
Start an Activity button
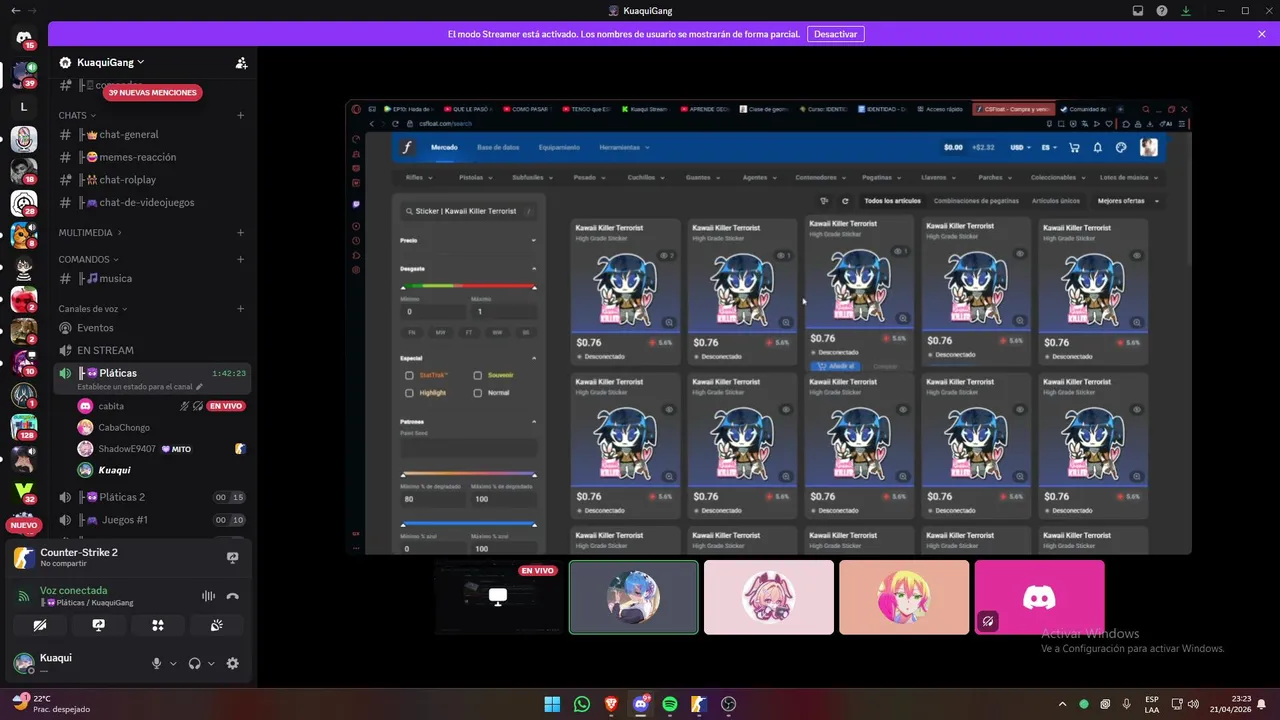[157, 625]
